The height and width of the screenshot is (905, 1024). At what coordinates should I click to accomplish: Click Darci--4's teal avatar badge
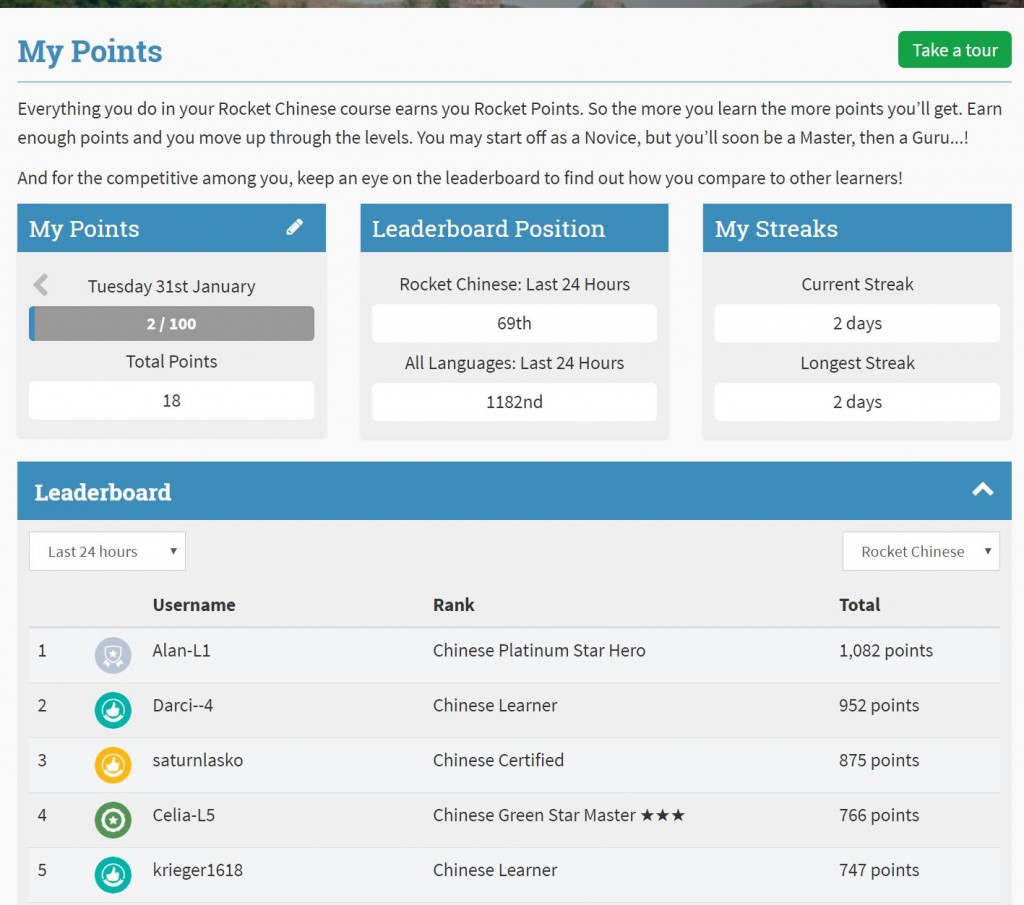[113, 710]
